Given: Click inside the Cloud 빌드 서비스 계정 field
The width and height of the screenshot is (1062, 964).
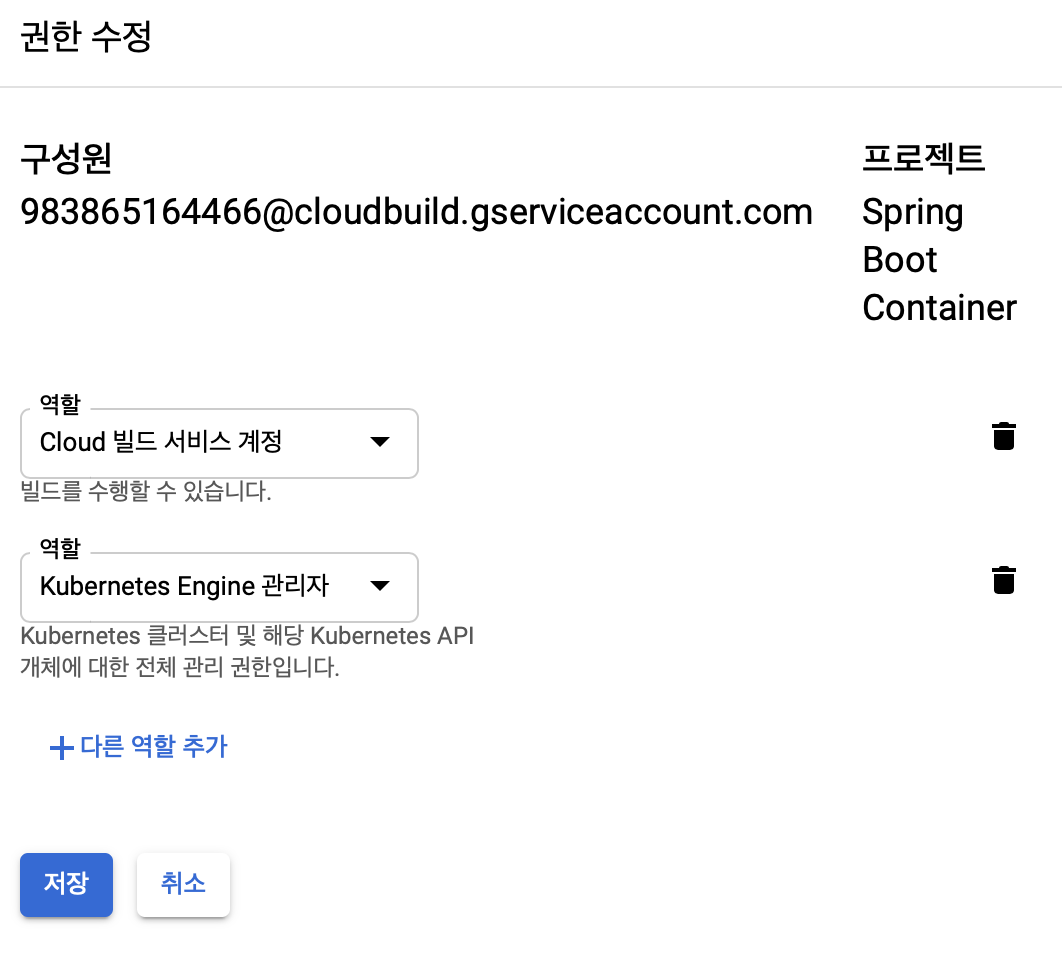Looking at the screenshot, I should click(x=180, y=443).
